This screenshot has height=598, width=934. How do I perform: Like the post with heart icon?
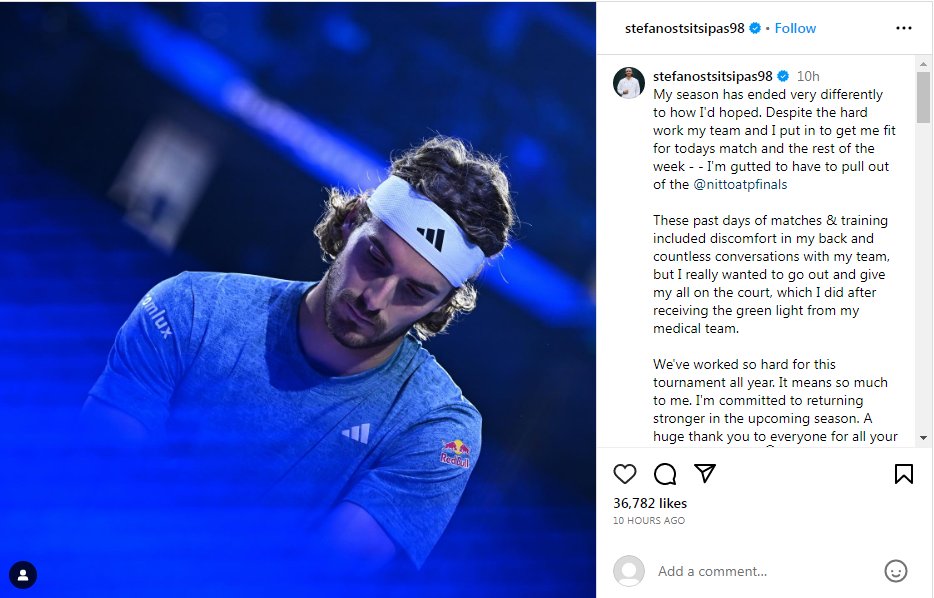pos(625,474)
